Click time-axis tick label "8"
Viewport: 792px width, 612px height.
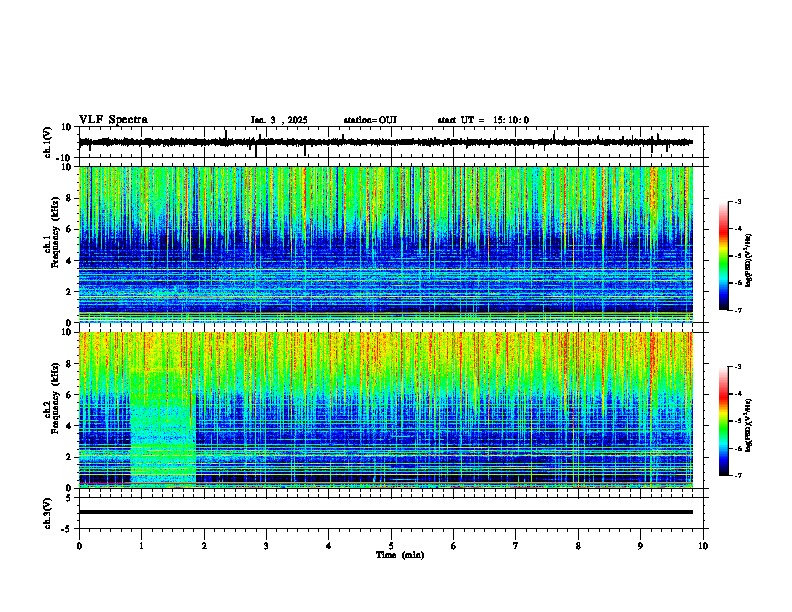tap(578, 546)
